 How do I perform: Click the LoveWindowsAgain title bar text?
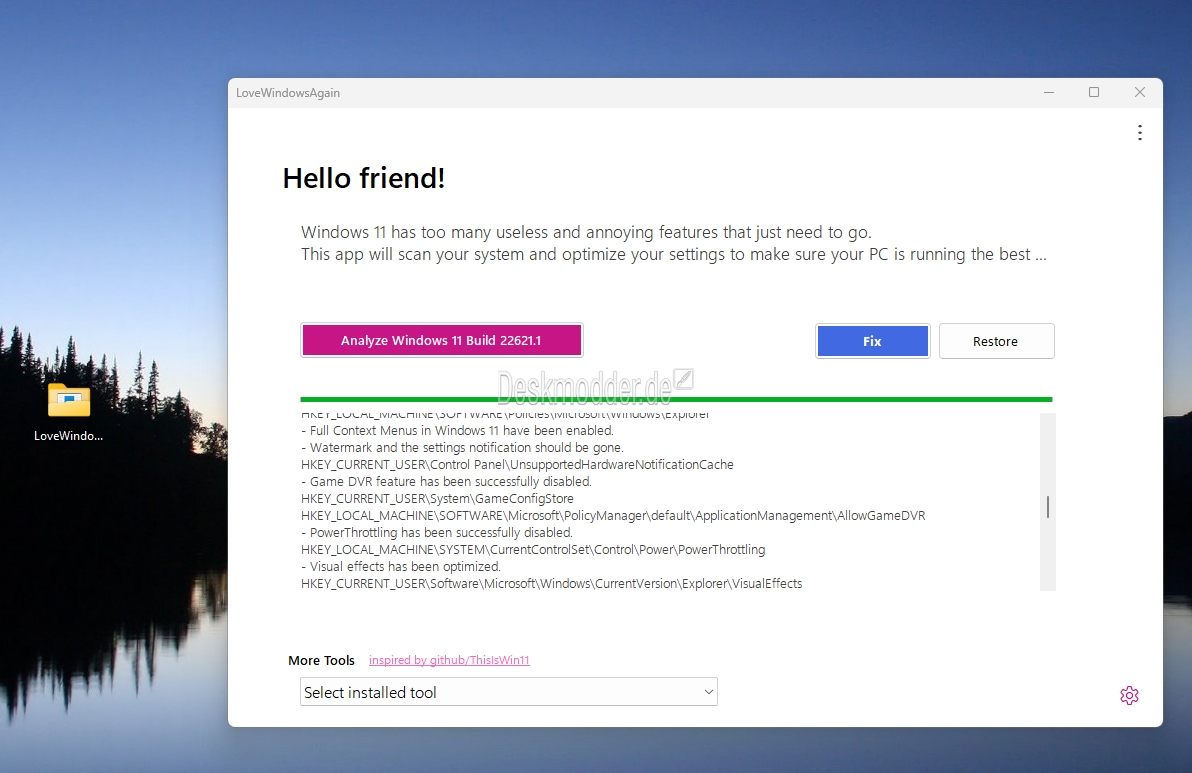288,93
